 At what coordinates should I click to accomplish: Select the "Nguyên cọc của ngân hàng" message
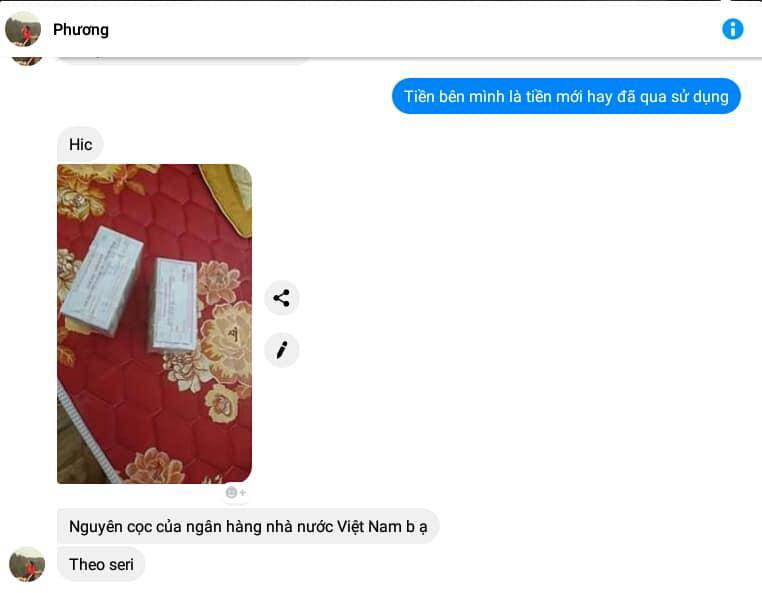point(248,526)
